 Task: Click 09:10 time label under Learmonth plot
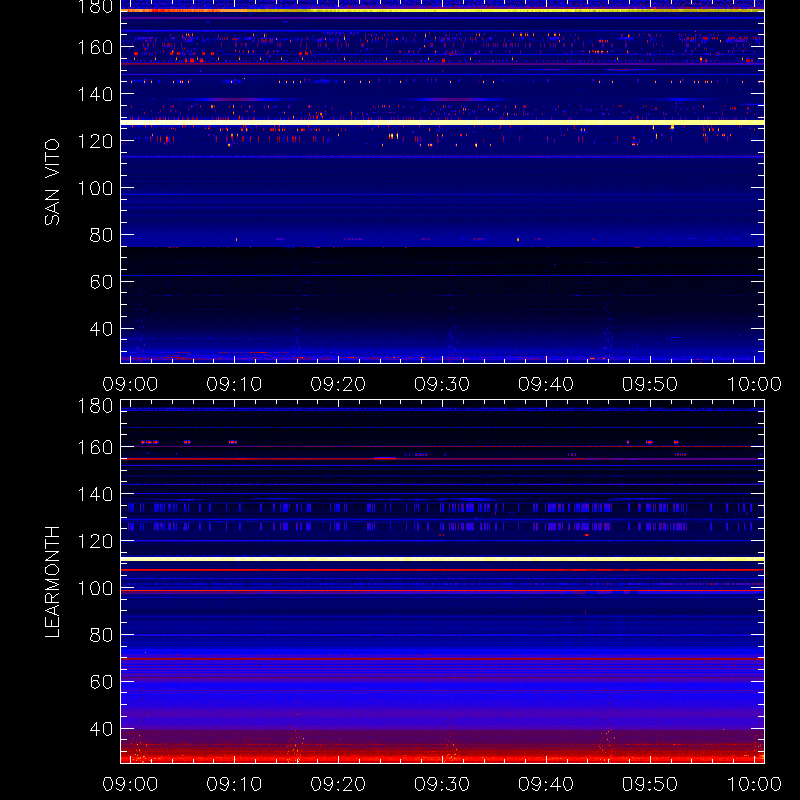point(234,784)
